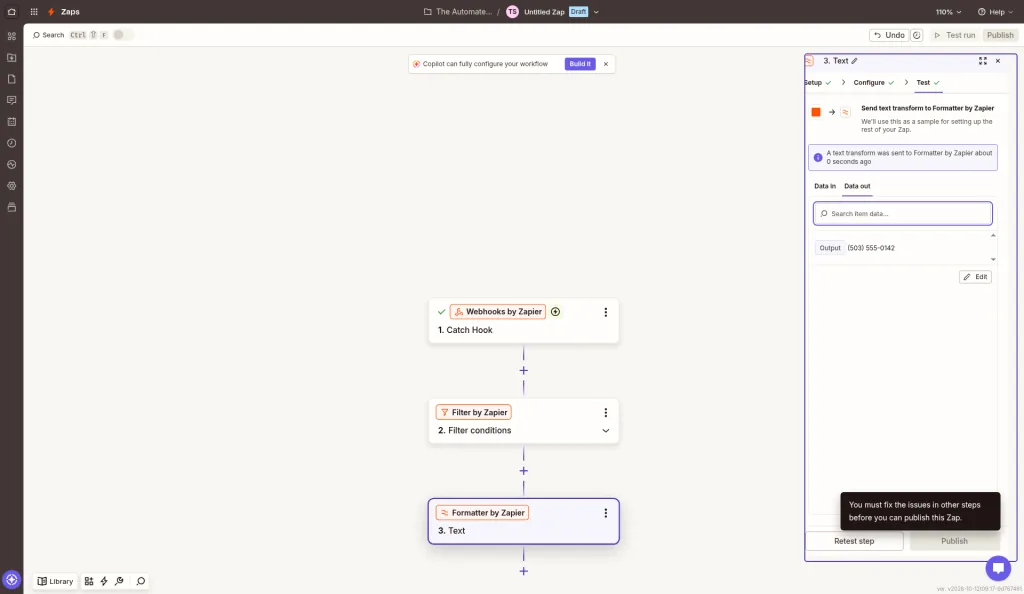
Task: Open the Library panel
Action: pyautogui.click(x=55, y=581)
